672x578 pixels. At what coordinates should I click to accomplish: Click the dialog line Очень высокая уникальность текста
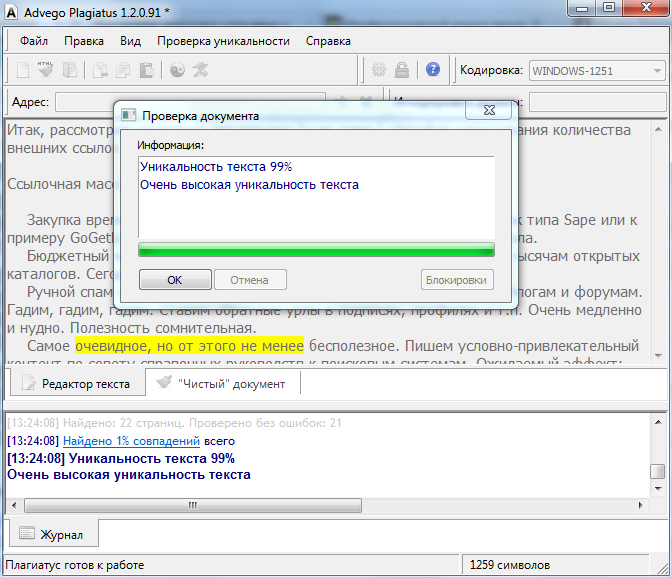click(x=249, y=185)
